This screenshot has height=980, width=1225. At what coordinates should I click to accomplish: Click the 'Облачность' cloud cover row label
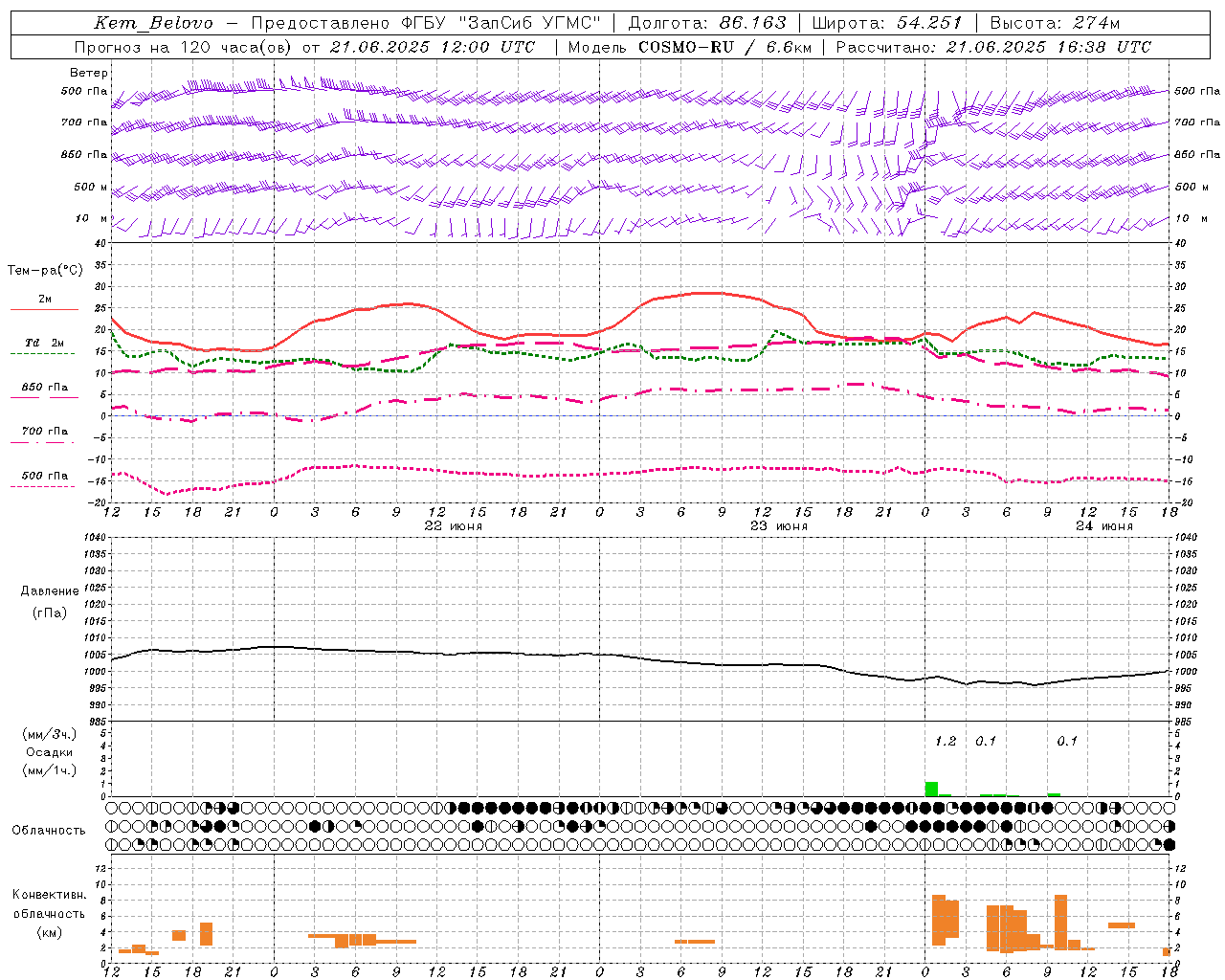49,831
